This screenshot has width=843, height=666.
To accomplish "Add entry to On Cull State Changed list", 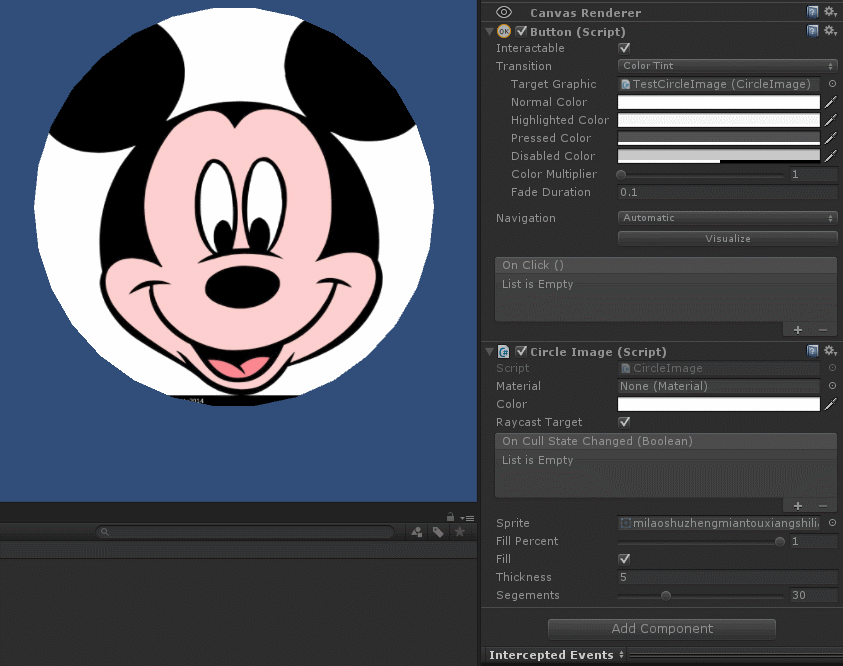I will tap(798, 506).
